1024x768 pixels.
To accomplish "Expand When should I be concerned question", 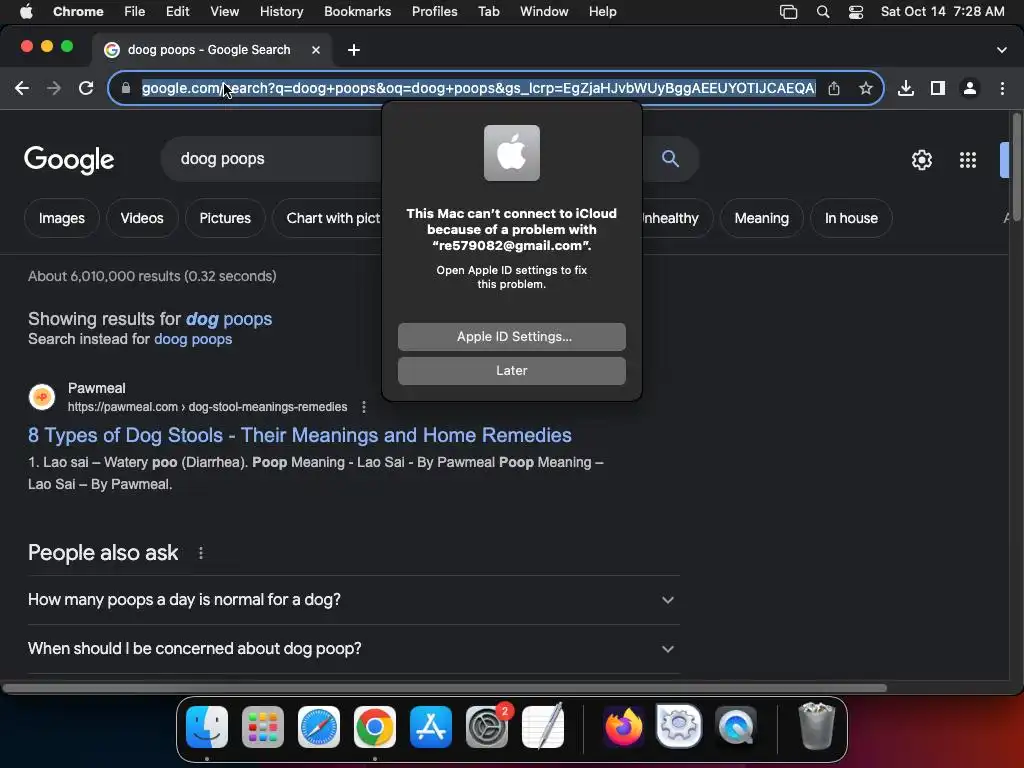I will pos(353,648).
